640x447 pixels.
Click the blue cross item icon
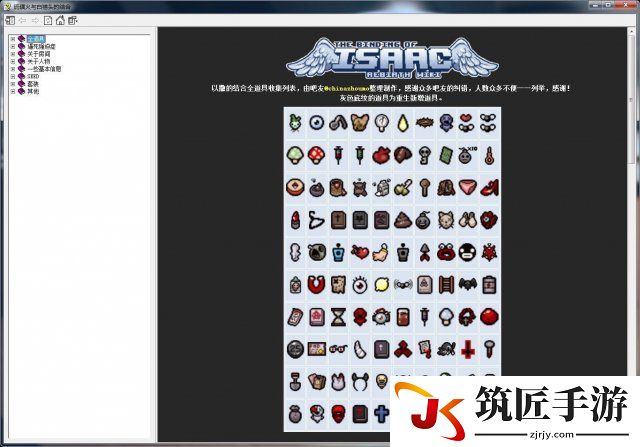pyautogui.click(x=381, y=414)
